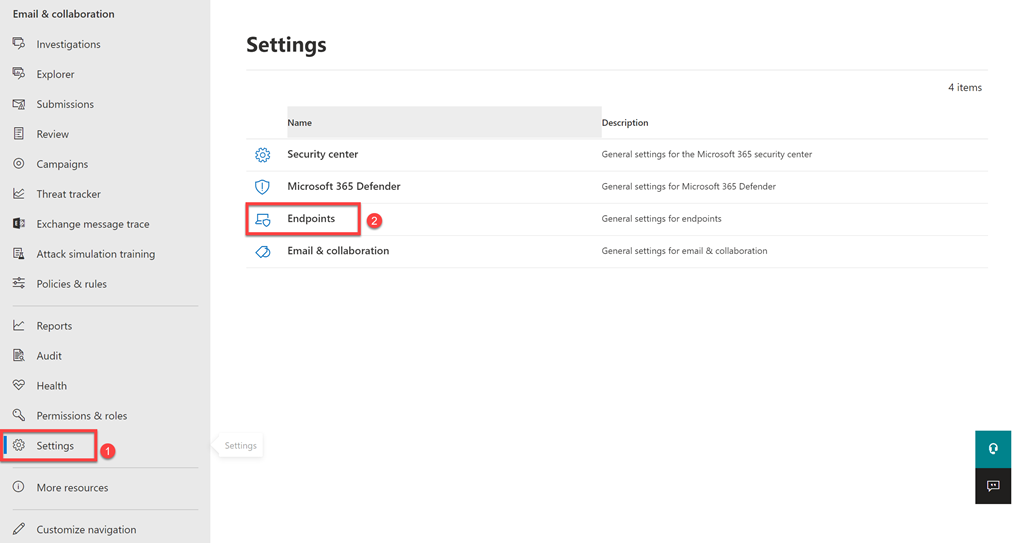
Task: Sort by the Name column header
Action: click(x=300, y=123)
